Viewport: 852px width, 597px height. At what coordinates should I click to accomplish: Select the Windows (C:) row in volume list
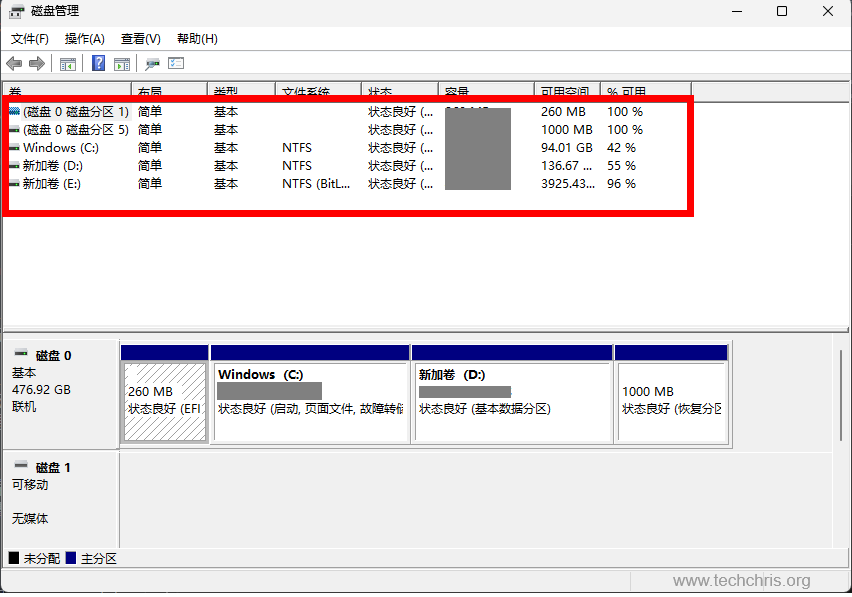60,148
